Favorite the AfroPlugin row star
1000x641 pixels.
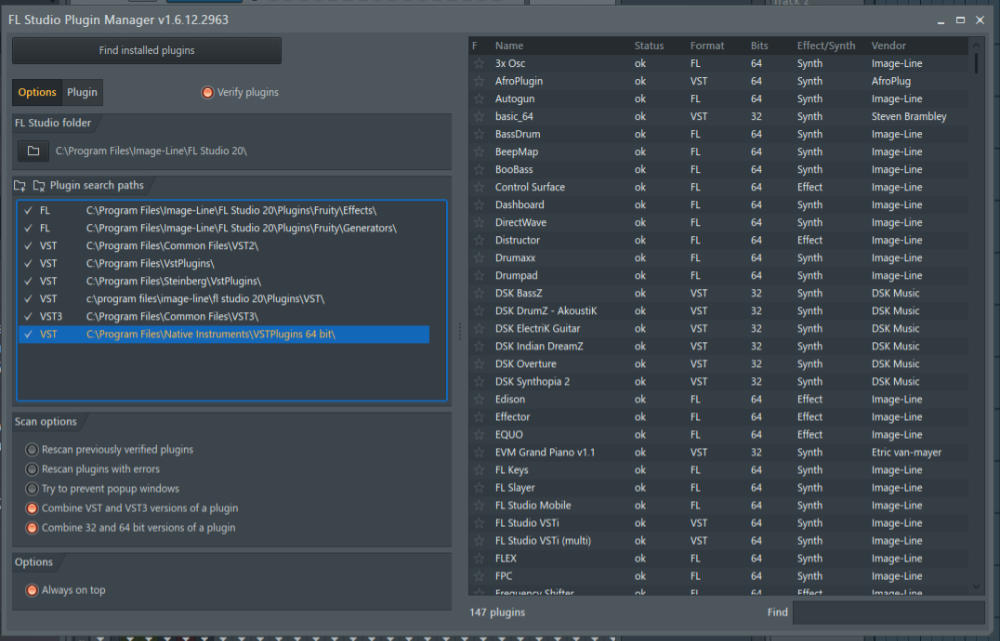[478, 81]
